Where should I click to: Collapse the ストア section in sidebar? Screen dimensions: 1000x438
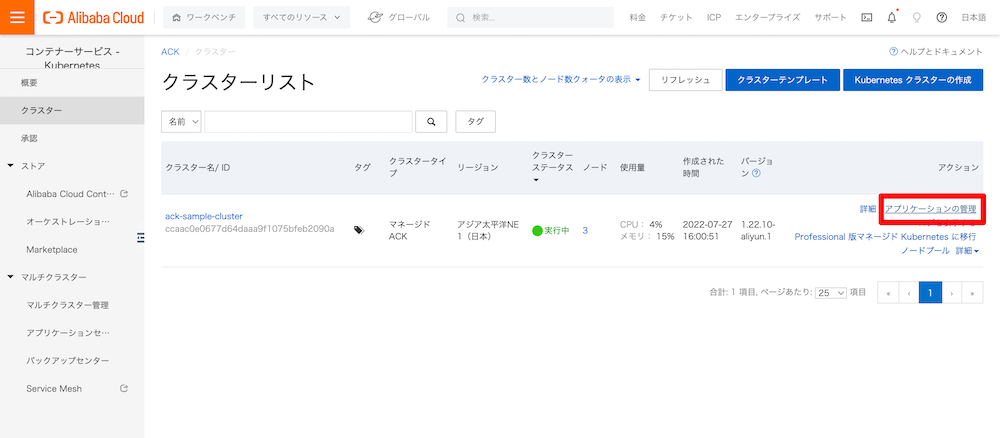[10, 166]
